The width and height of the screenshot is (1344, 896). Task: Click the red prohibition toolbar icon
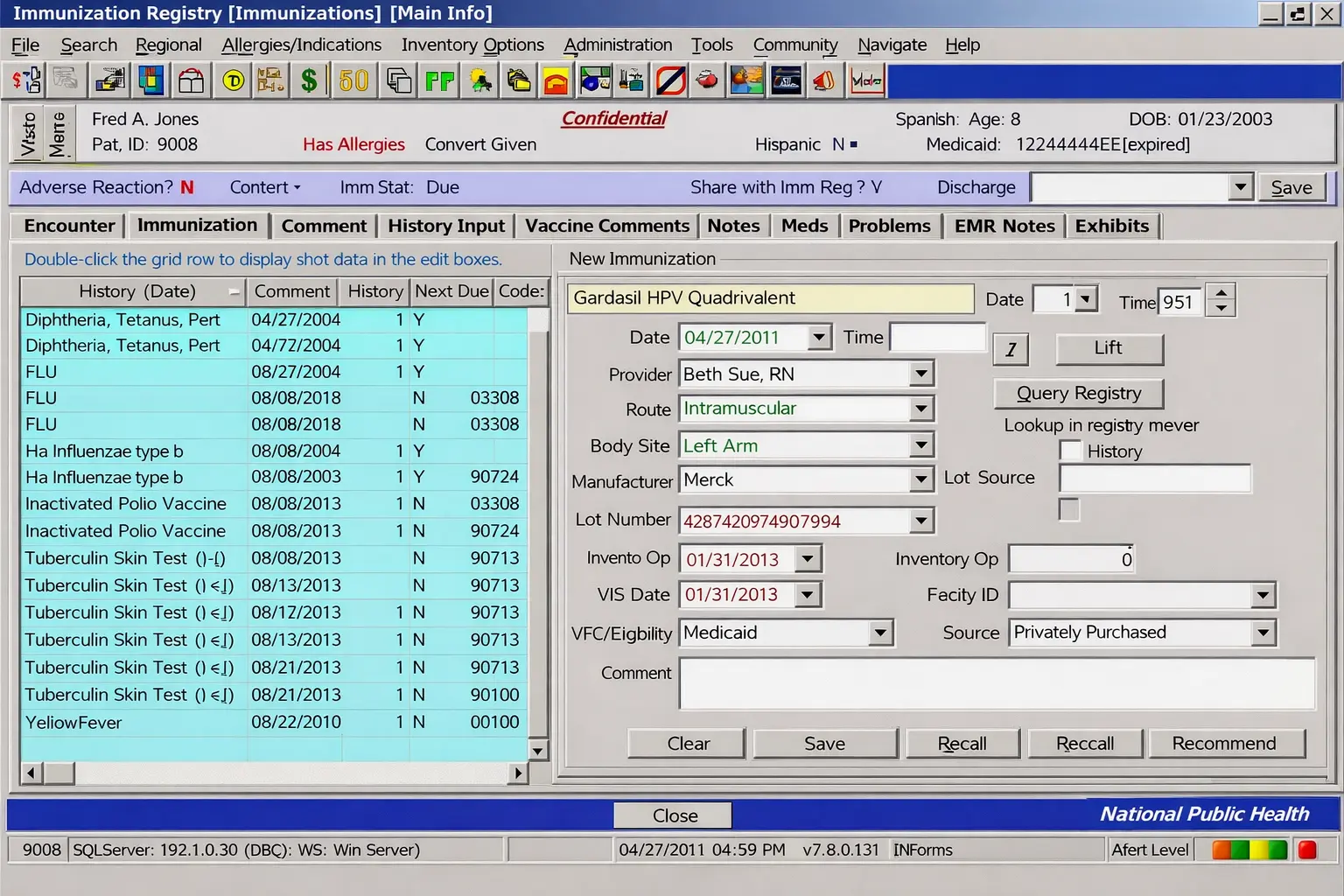point(671,80)
